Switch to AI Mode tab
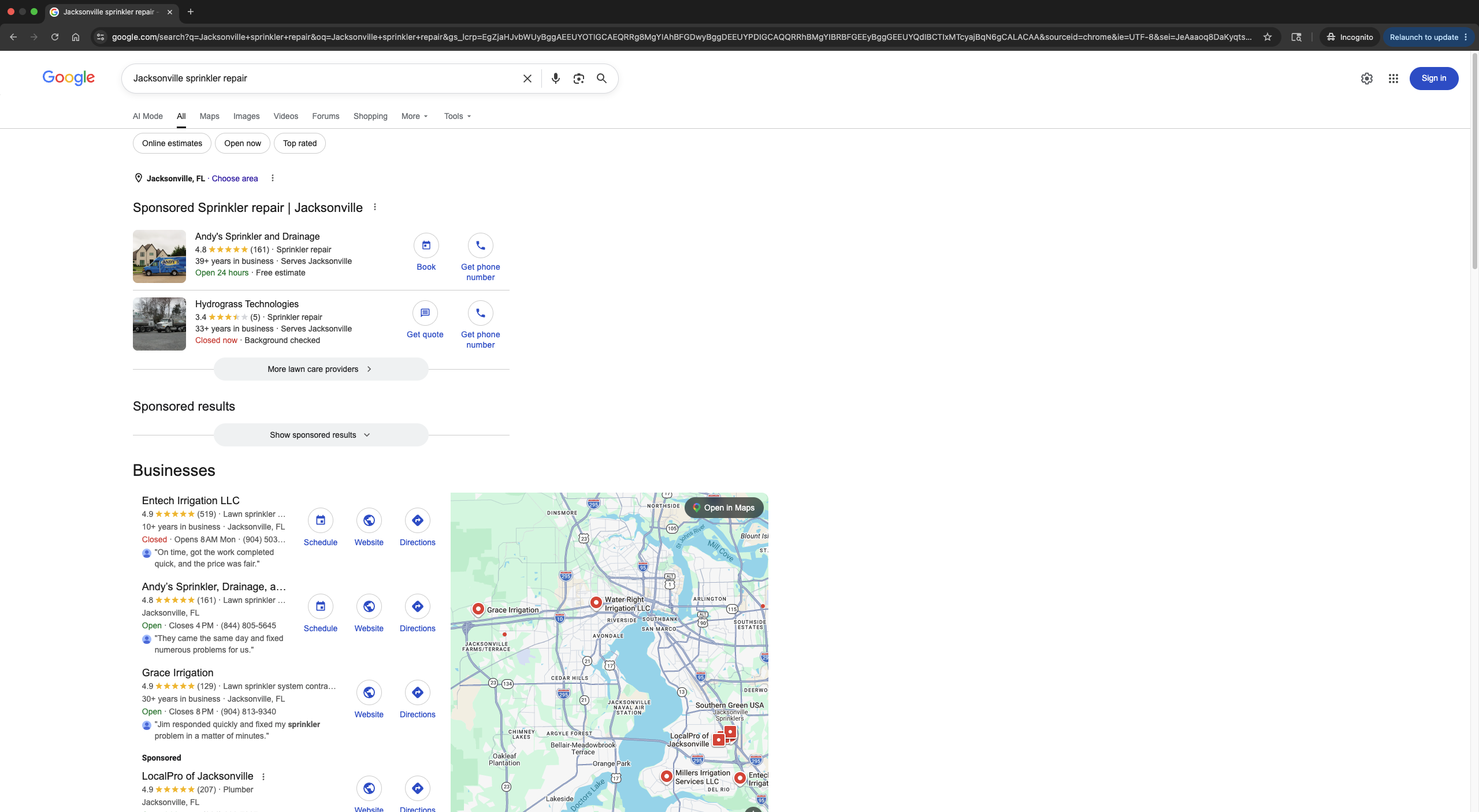The width and height of the screenshot is (1479, 812). pos(148,116)
